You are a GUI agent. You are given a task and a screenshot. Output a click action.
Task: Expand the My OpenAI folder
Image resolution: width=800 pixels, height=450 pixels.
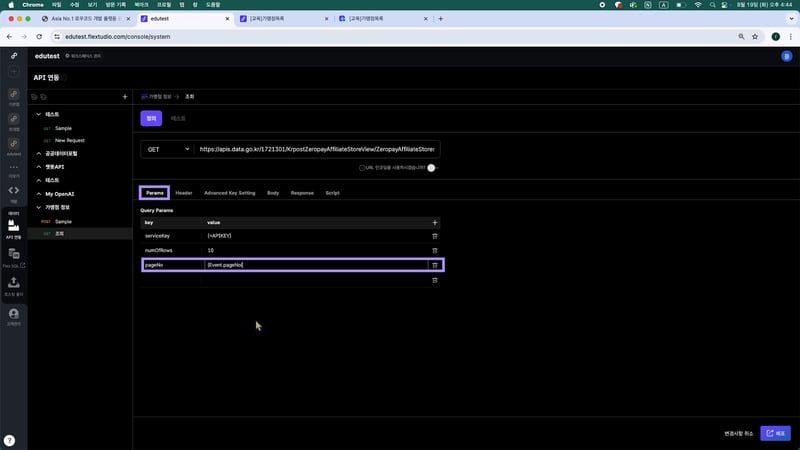38,193
